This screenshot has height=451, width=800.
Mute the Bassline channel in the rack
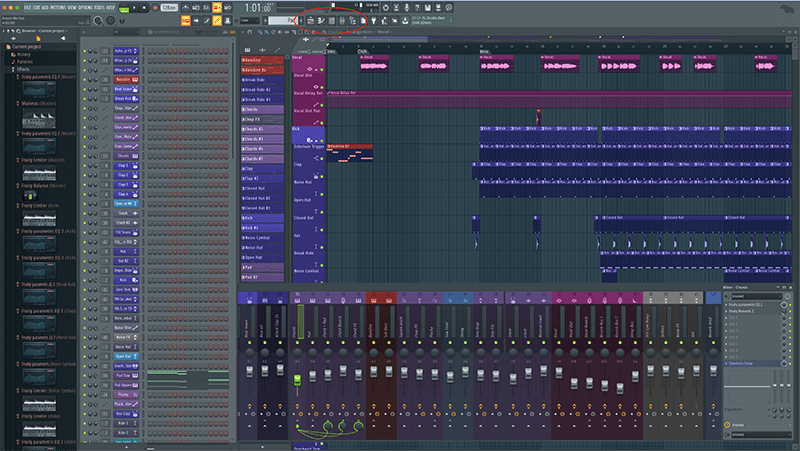point(86,79)
